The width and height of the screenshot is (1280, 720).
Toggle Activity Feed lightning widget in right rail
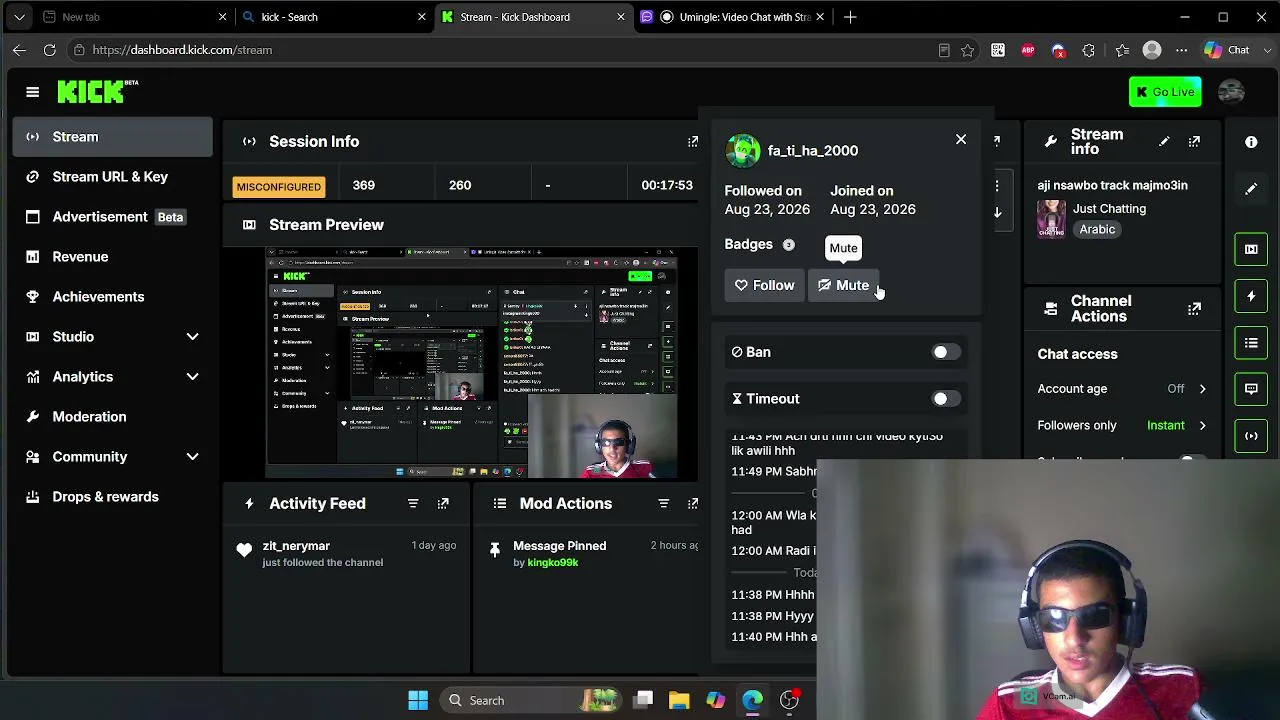coord(1251,296)
